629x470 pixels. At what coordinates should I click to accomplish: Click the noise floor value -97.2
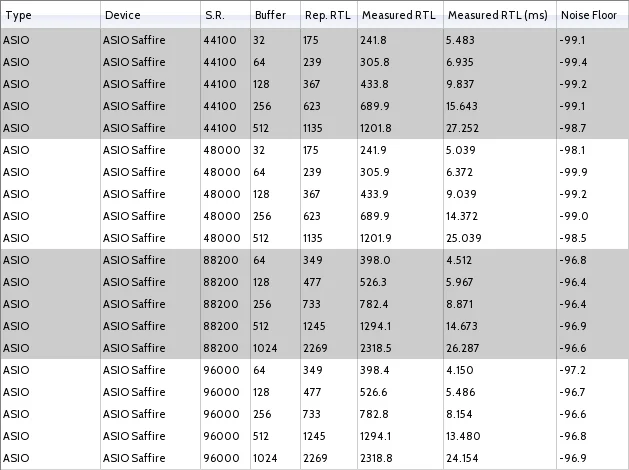574,370
